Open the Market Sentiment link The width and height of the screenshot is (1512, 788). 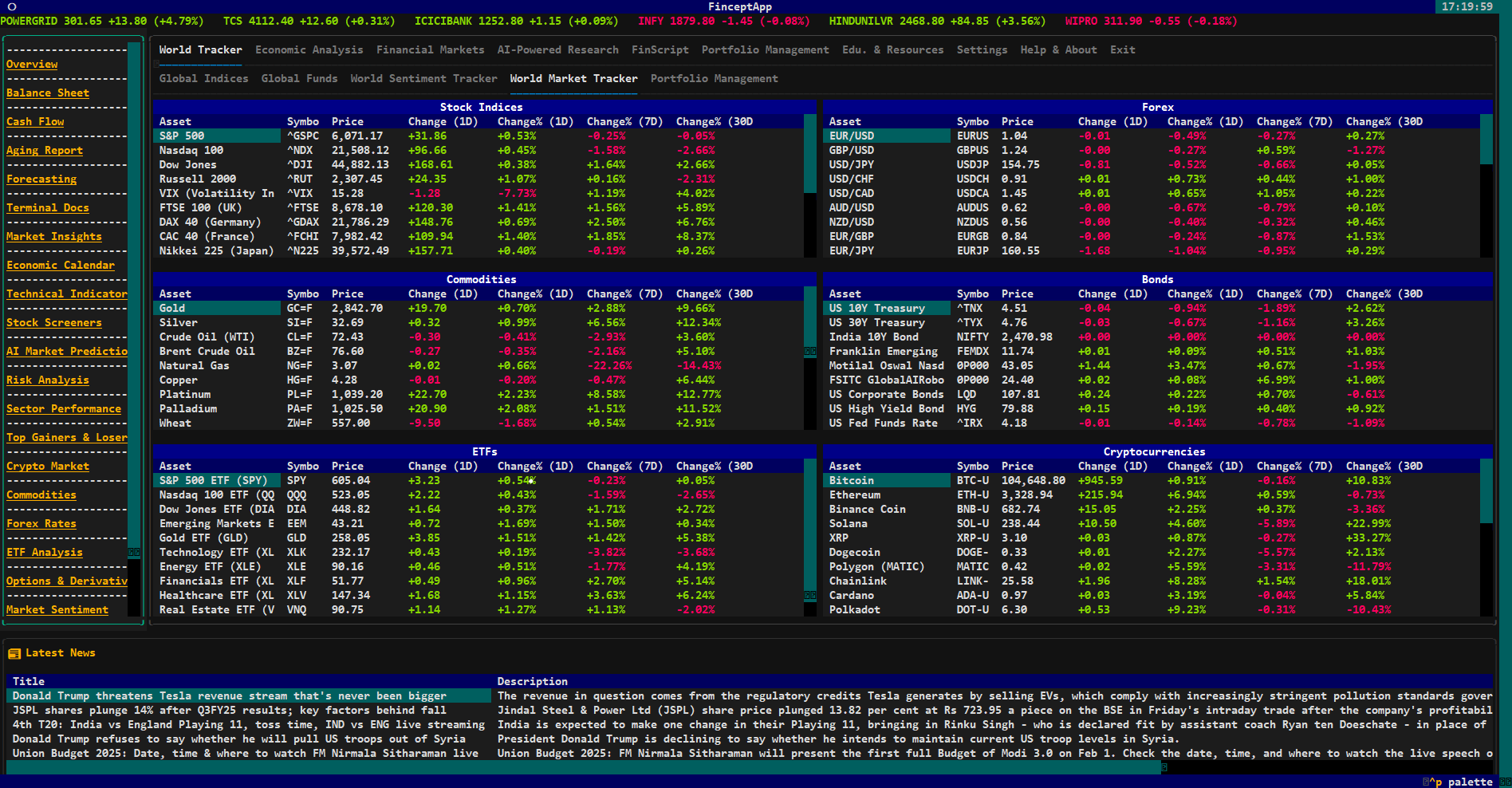pos(57,609)
